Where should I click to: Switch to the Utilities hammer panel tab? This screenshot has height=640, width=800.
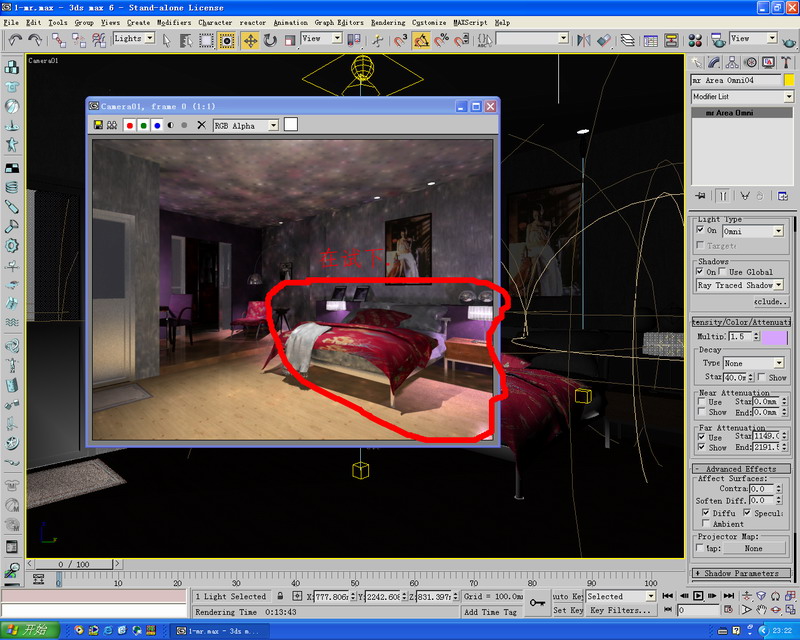[786, 63]
